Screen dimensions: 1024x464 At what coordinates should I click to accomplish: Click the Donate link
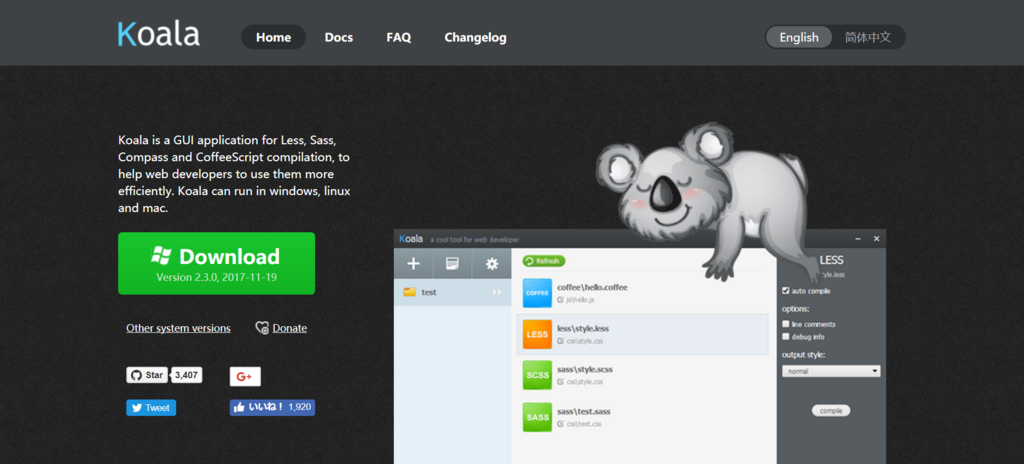coord(290,328)
